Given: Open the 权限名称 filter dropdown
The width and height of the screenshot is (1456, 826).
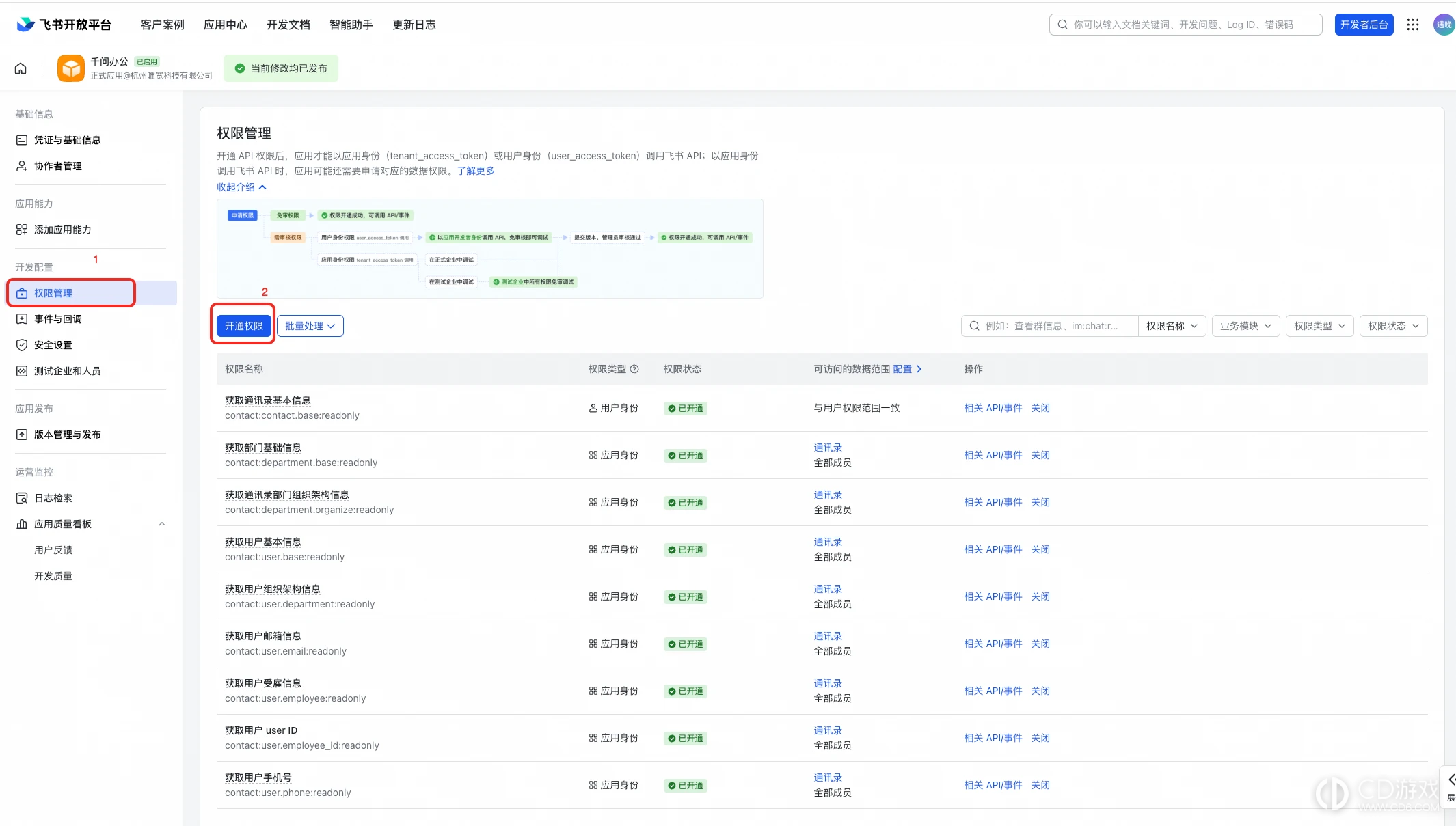Looking at the screenshot, I should click(1172, 326).
